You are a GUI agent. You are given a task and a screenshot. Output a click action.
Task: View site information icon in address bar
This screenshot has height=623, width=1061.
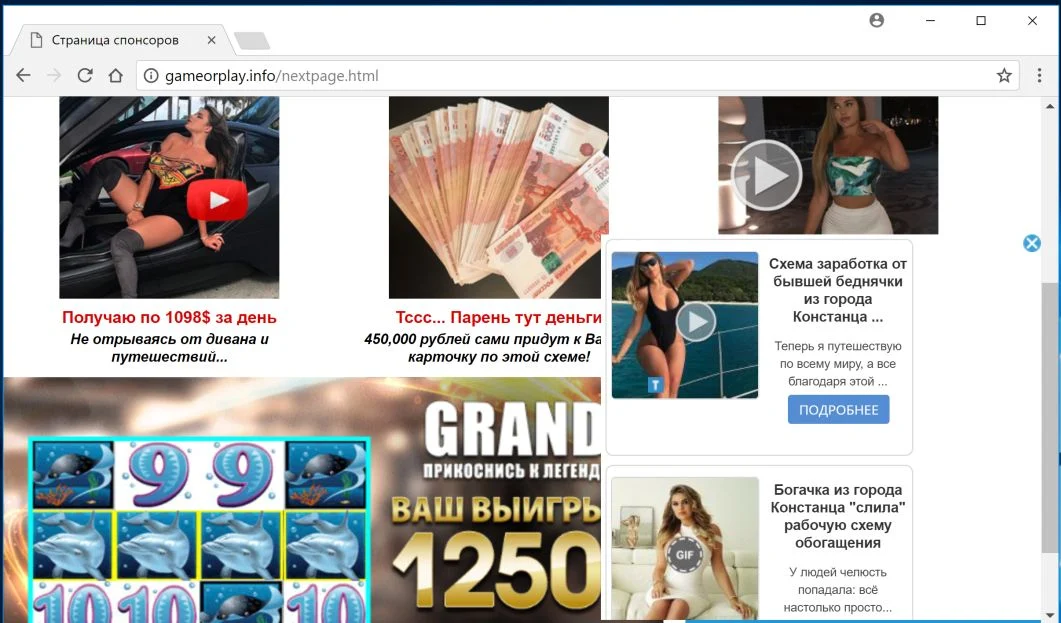(x=151, y=76)
